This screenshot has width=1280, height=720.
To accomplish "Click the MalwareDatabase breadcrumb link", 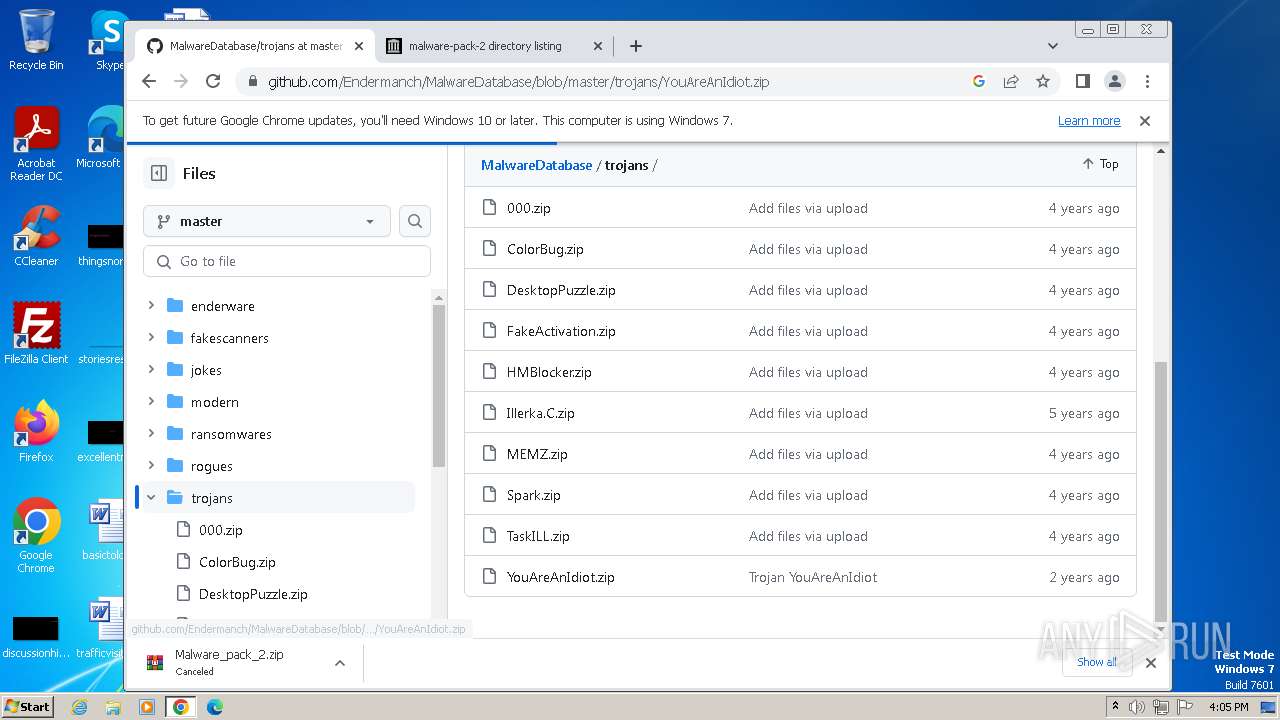I will (x=536, y=165).
